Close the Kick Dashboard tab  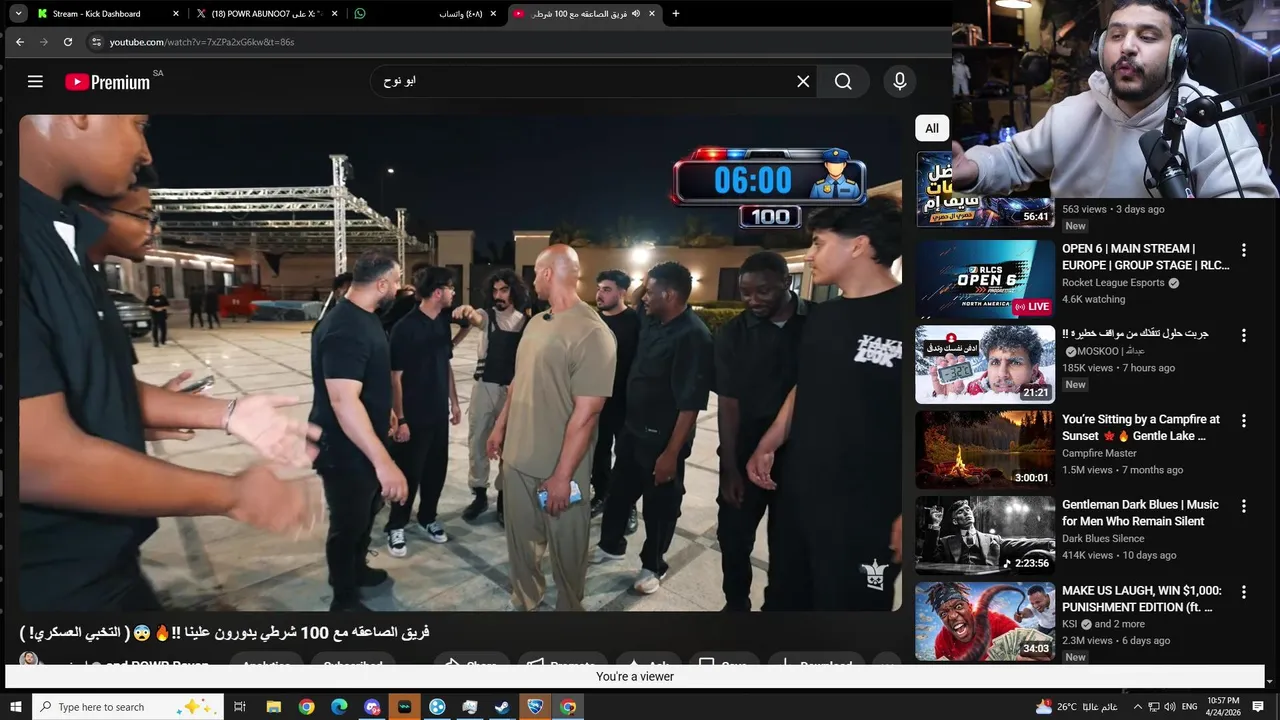(x=176, y=14)
